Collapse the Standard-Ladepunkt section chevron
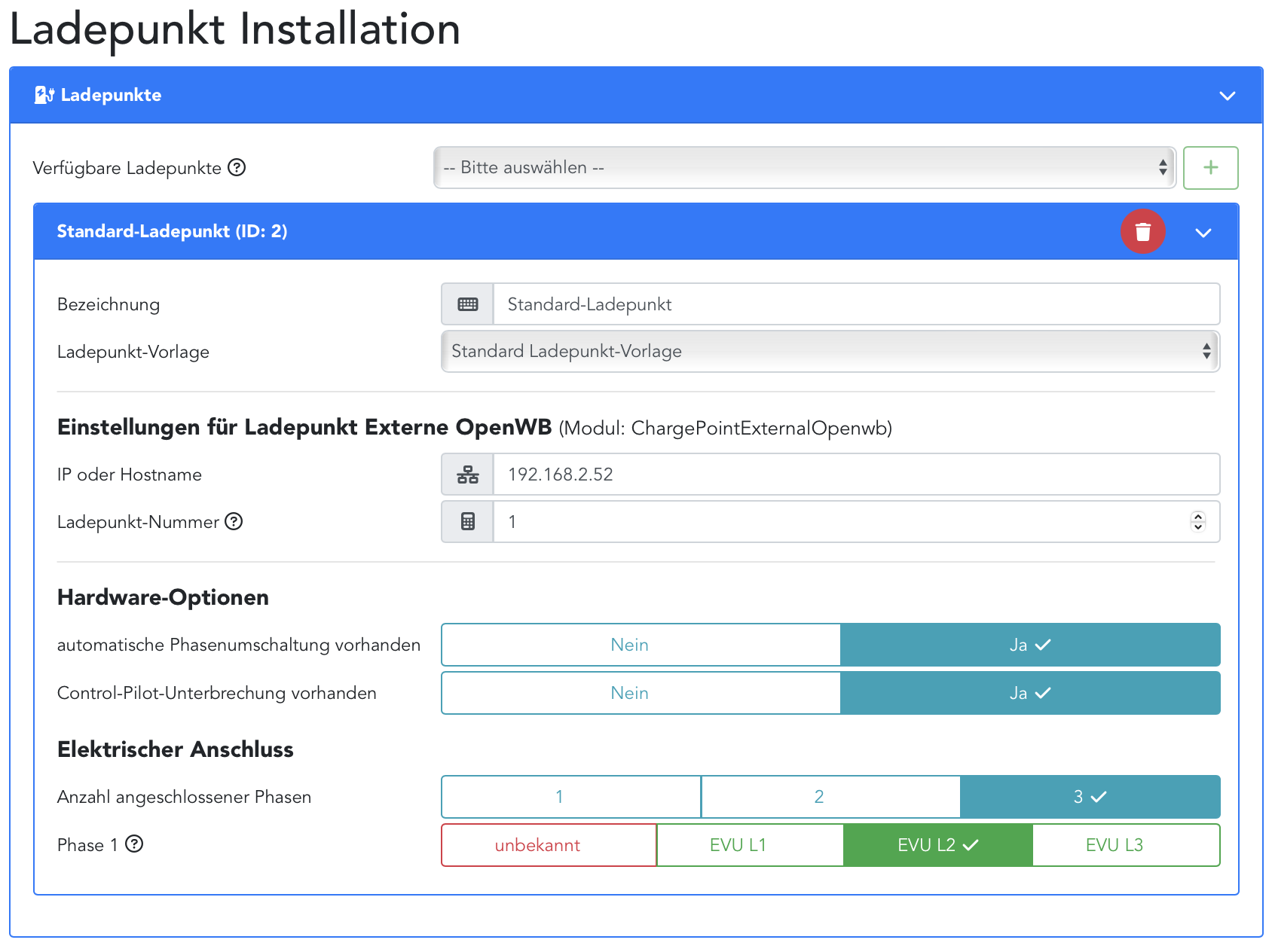 [1203, 232]
